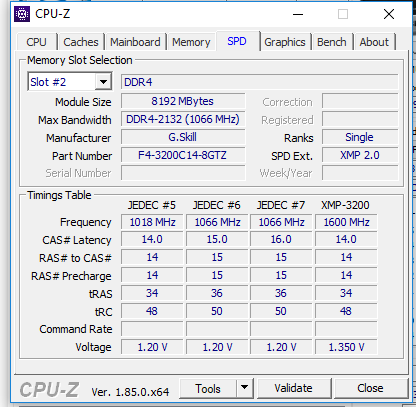Click the CPU-Z application icon in title bar
This screenshot has width=416, height=407.
coord(22,14)
